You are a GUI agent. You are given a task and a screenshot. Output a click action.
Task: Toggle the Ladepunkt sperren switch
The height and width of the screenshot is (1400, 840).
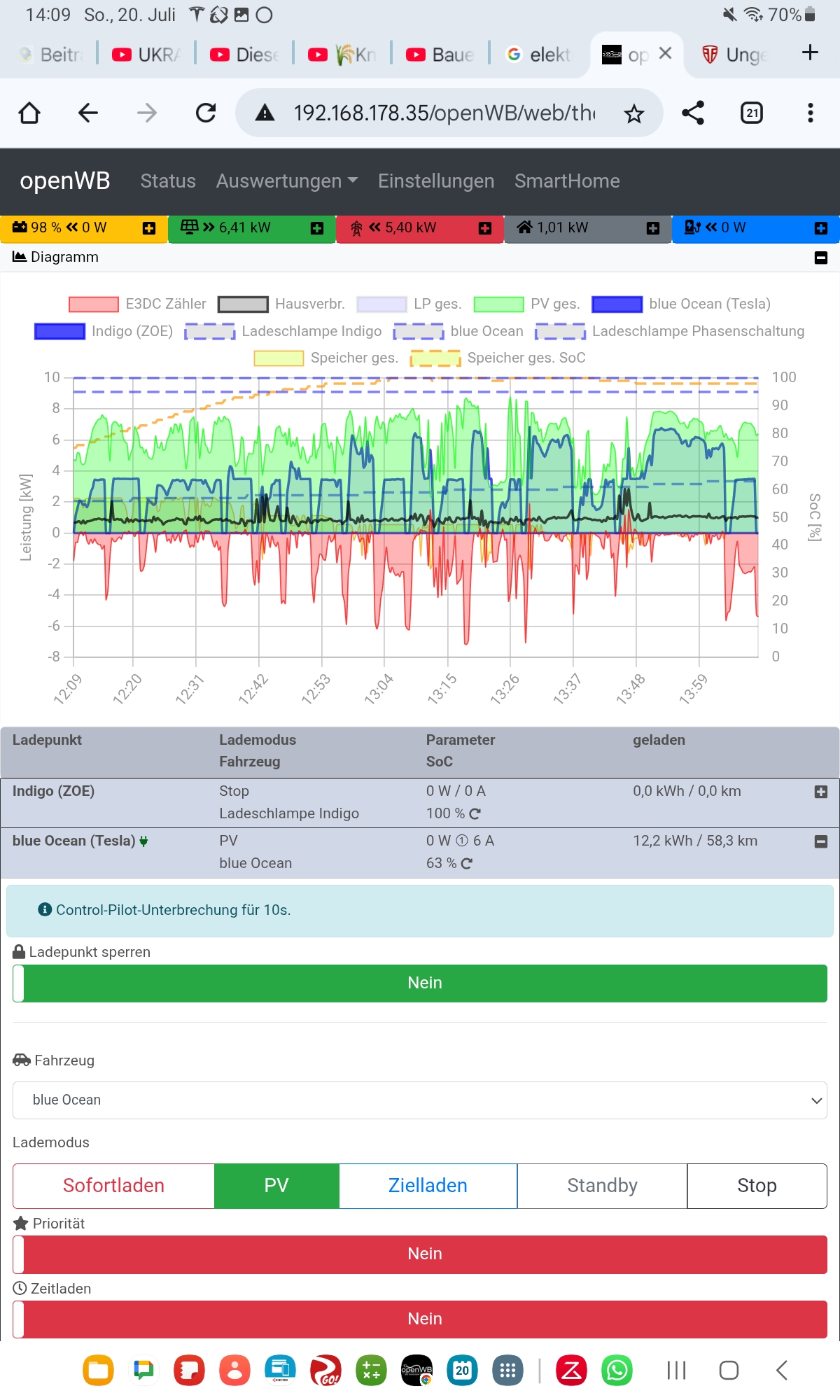[420, 983]
